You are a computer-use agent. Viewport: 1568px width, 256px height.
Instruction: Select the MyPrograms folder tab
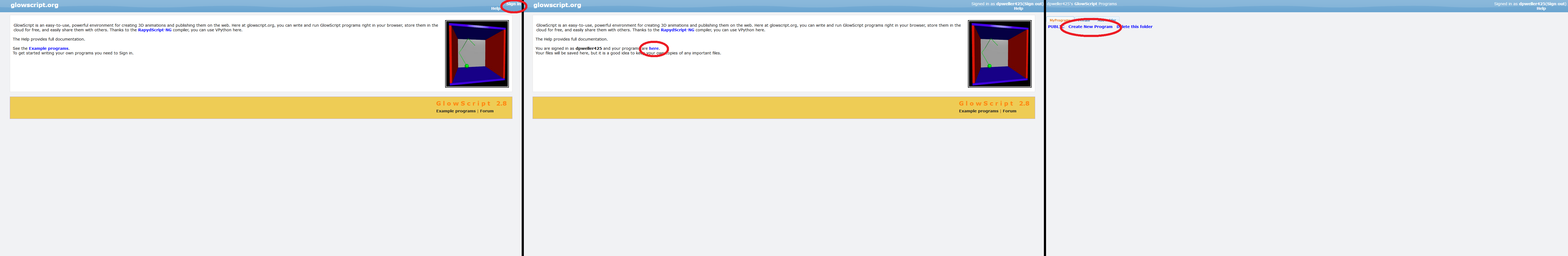point(1060,20)
